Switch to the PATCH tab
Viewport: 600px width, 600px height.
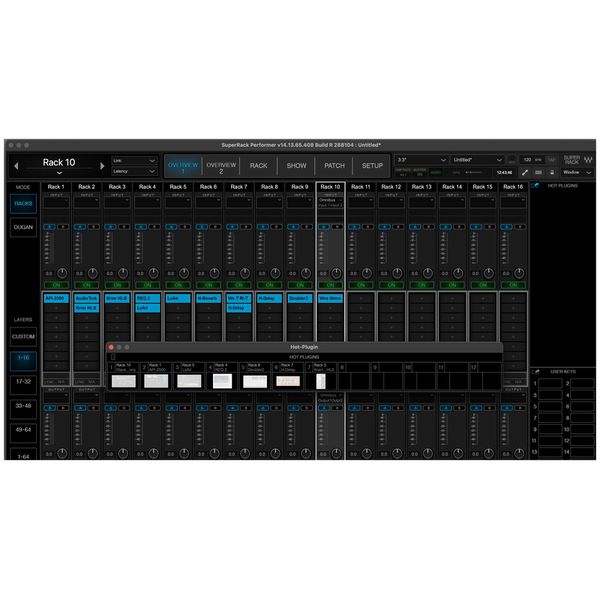[334, 166]
